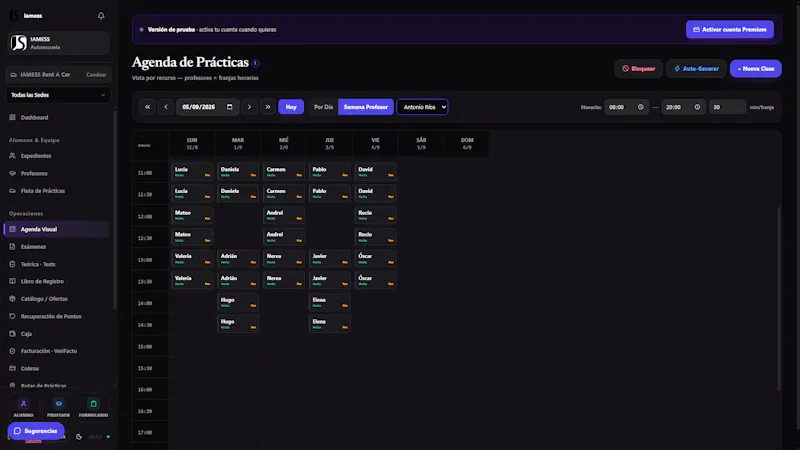Click the SÁB 5/9 column header
Screen dimensions: 800x450
click(421, 144)
